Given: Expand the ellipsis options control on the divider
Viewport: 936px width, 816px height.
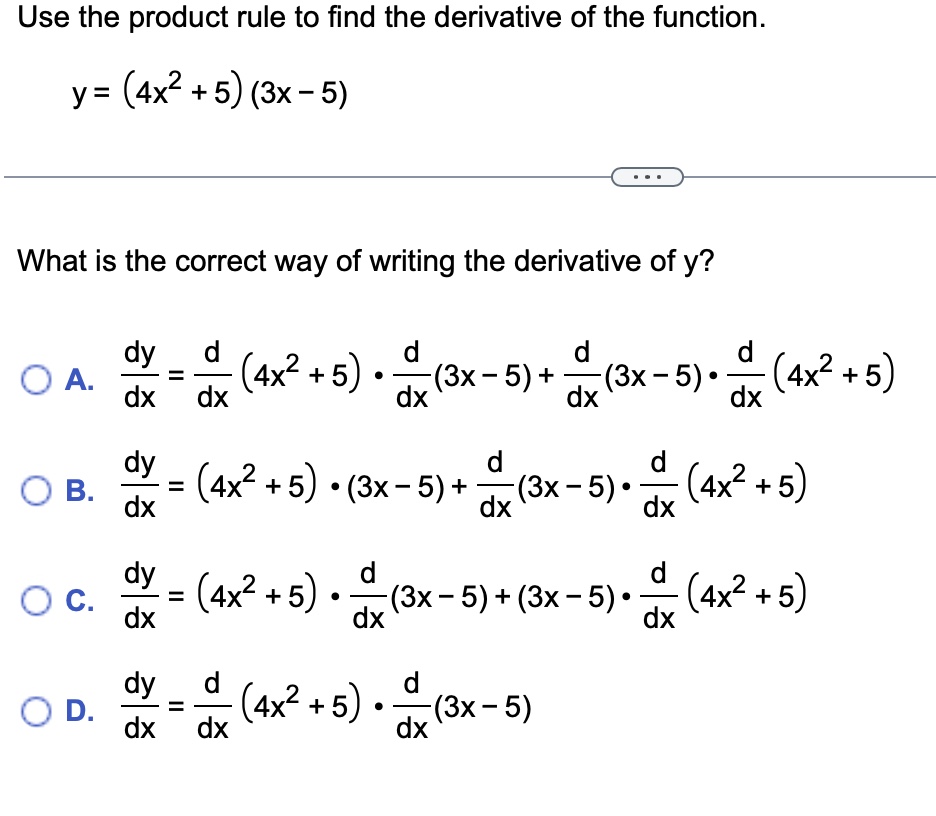Looking at the screenshot, I should click(x=646, y=175).
